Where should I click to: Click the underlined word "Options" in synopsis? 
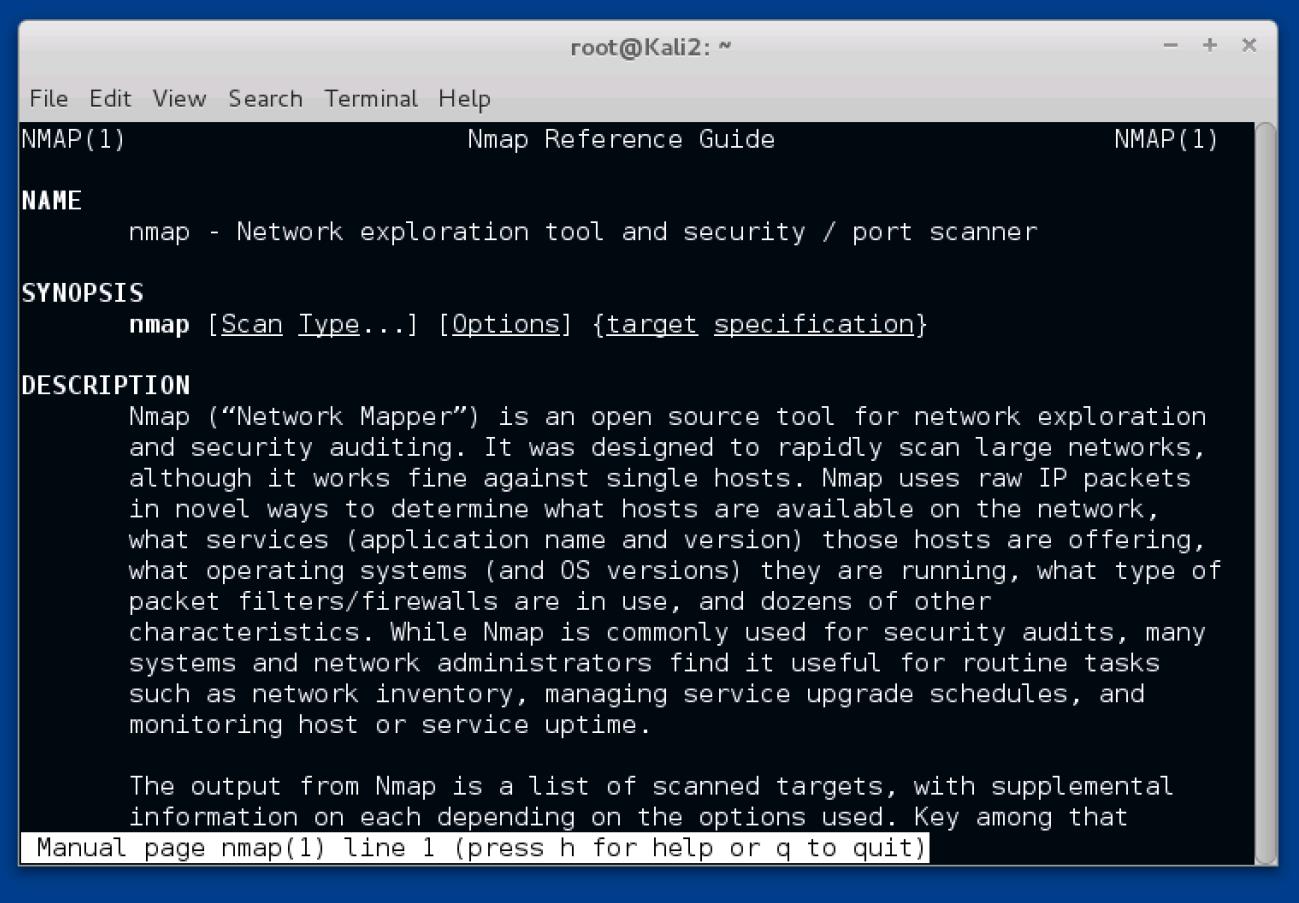[x=506, y=325]
